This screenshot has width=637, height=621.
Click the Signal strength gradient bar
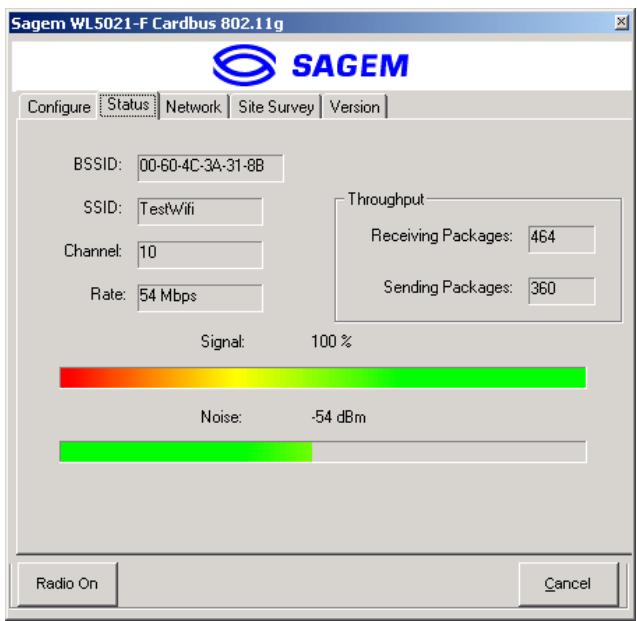click(323, 377)
